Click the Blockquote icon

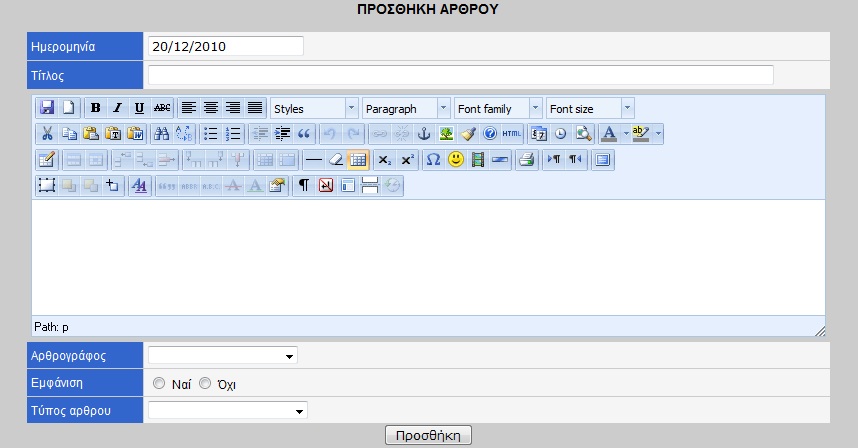[x=304, y=133]
